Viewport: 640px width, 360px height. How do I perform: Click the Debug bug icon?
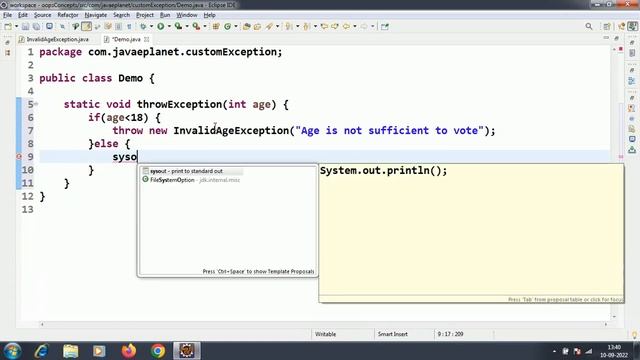coord(143,27)
